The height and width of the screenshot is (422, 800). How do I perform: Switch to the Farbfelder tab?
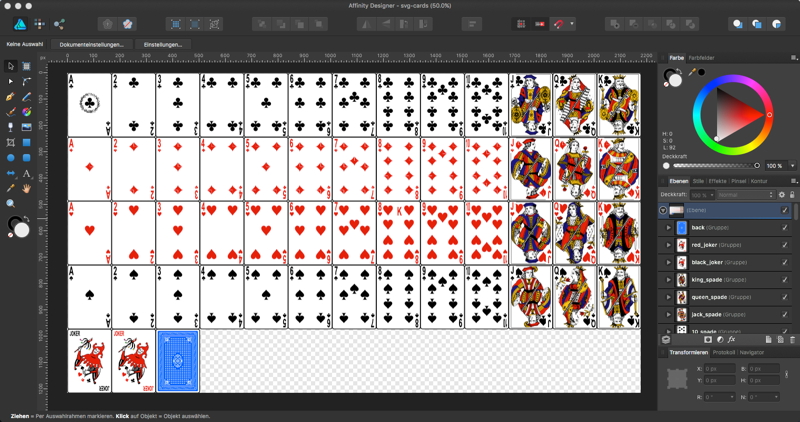(x=702, y=58)
